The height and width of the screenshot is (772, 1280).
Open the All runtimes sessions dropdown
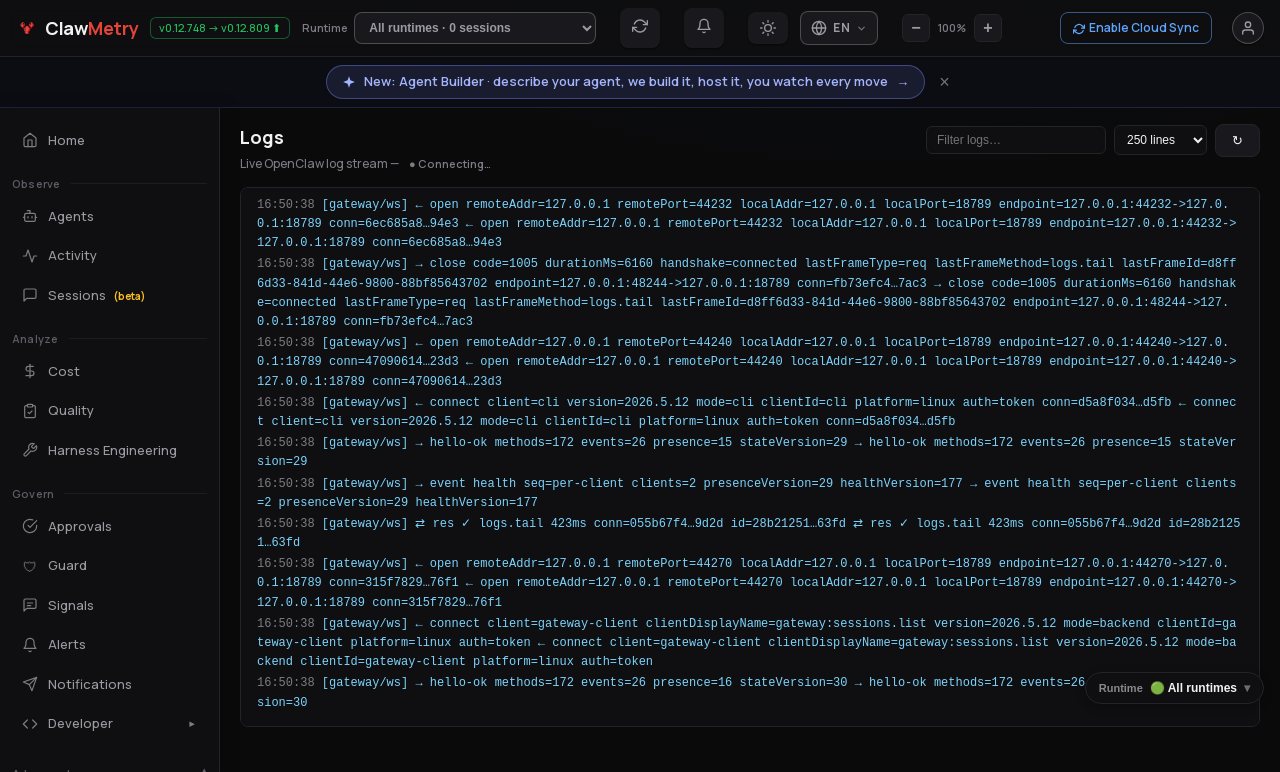point(475,28)
